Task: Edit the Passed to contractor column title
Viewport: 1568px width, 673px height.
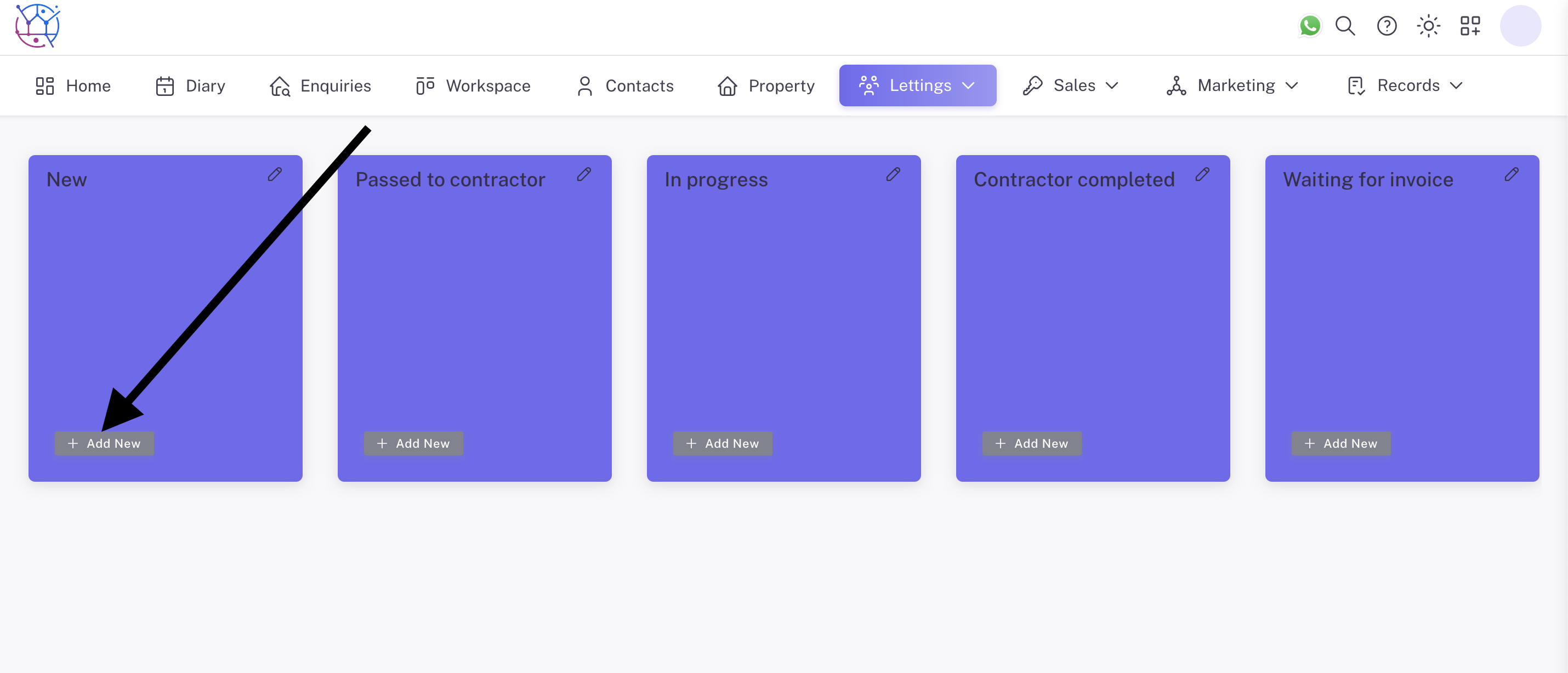Action: coord(584,175)
